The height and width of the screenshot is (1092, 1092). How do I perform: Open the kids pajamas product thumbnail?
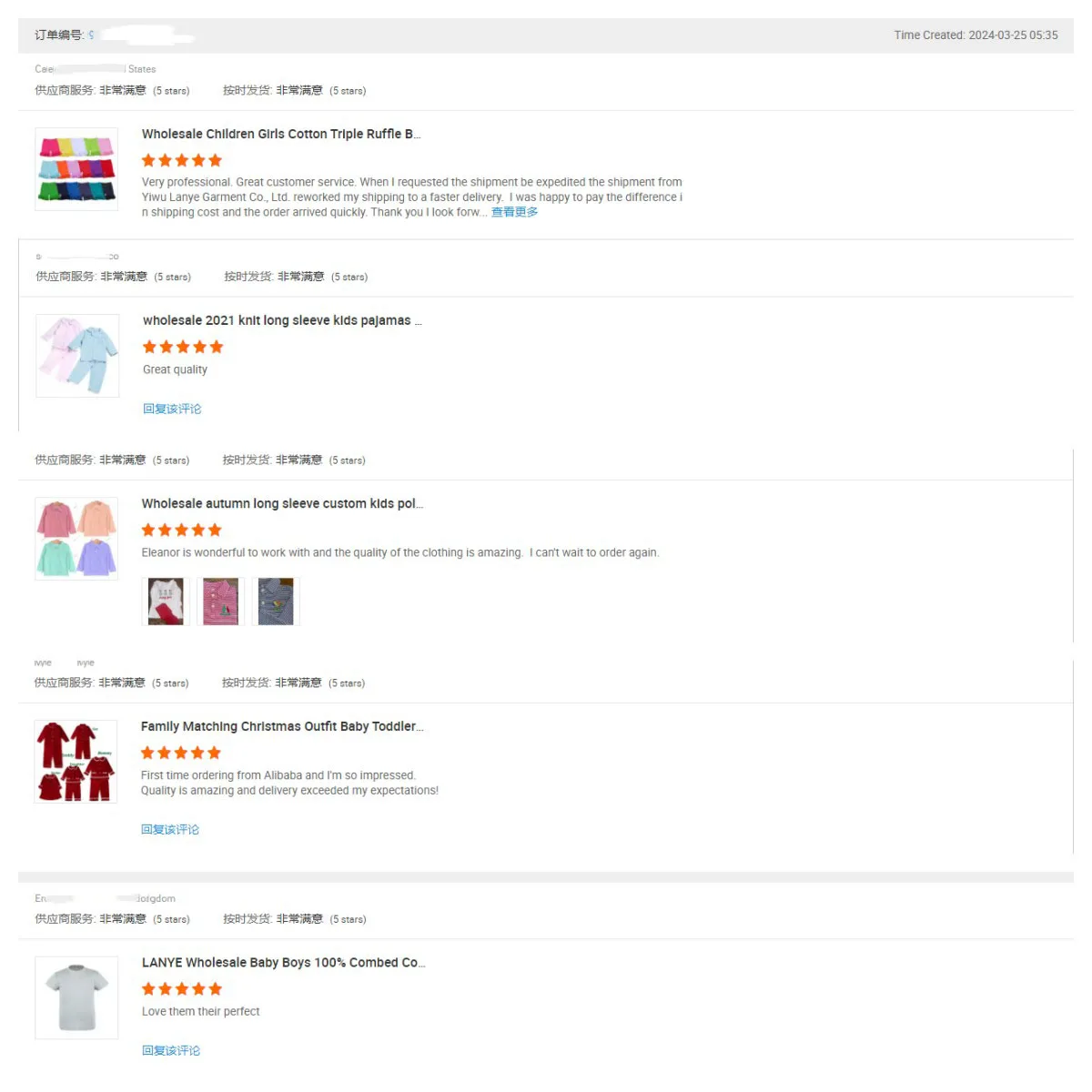(x=77, y=355)
